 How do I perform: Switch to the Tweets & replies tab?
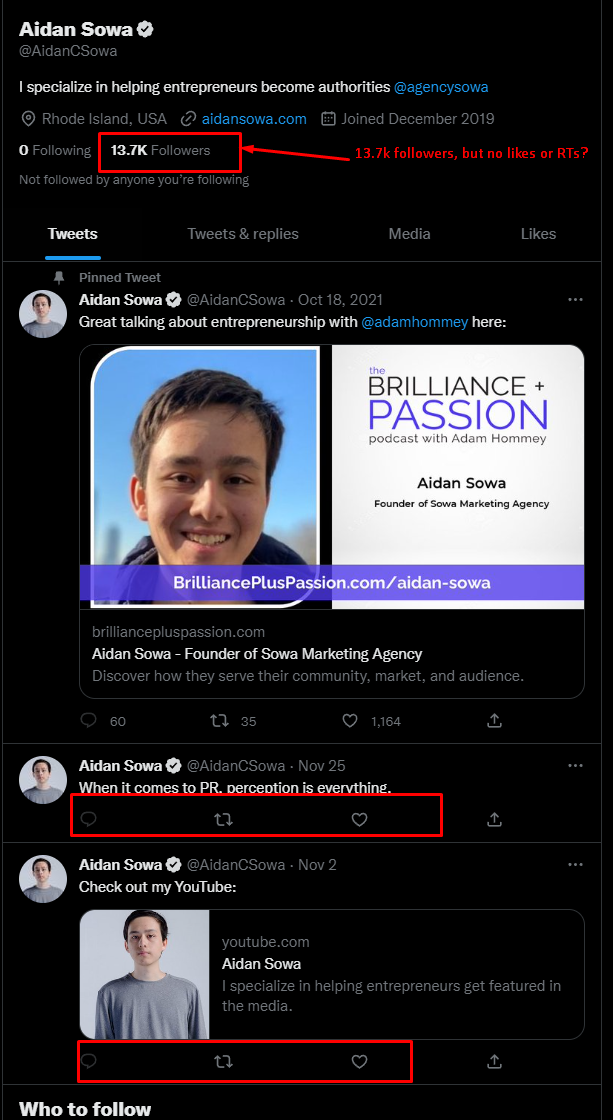click(243, 233)
